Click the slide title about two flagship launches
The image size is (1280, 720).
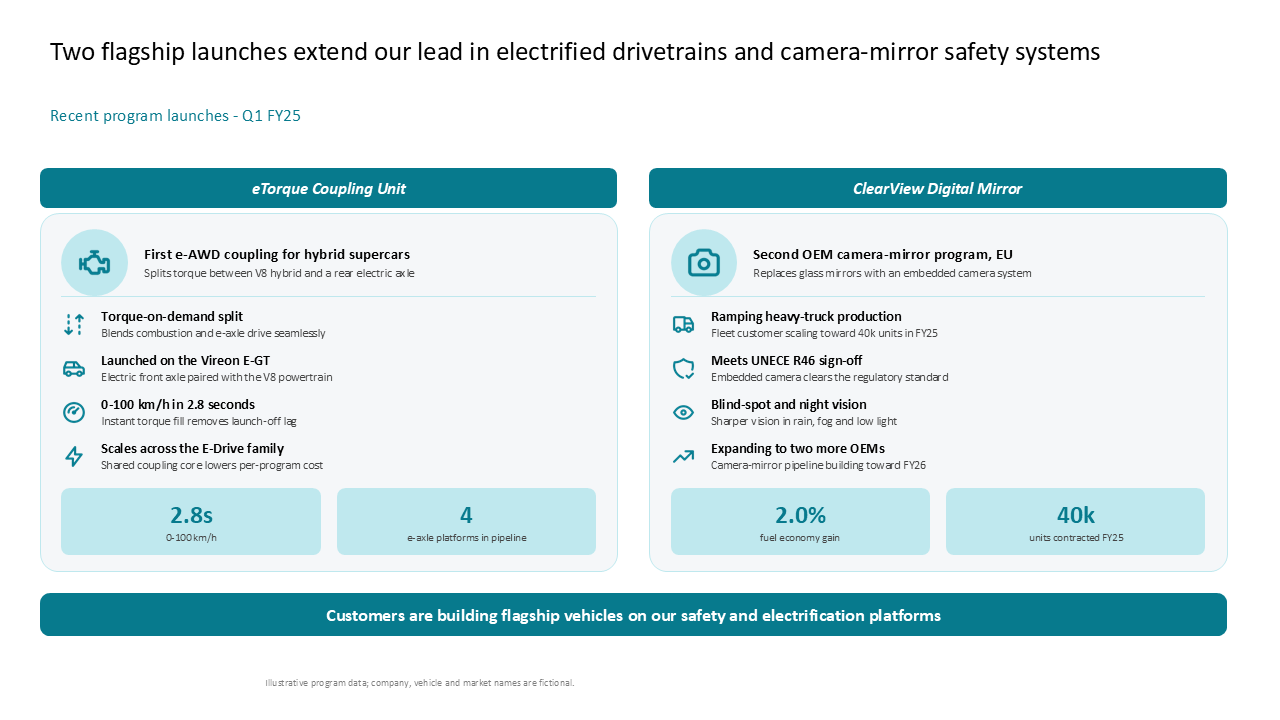(575, 52)
